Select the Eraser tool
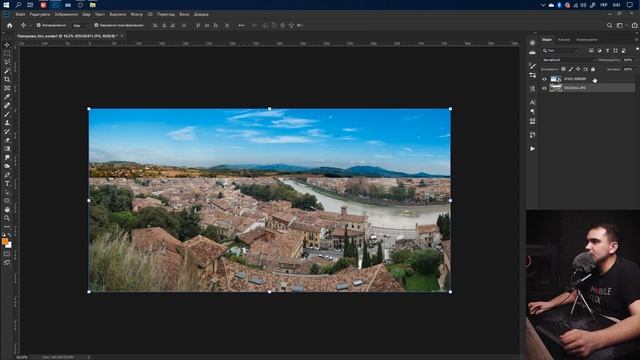This screenshot has height=360, width=640. [x=7, y=140]
